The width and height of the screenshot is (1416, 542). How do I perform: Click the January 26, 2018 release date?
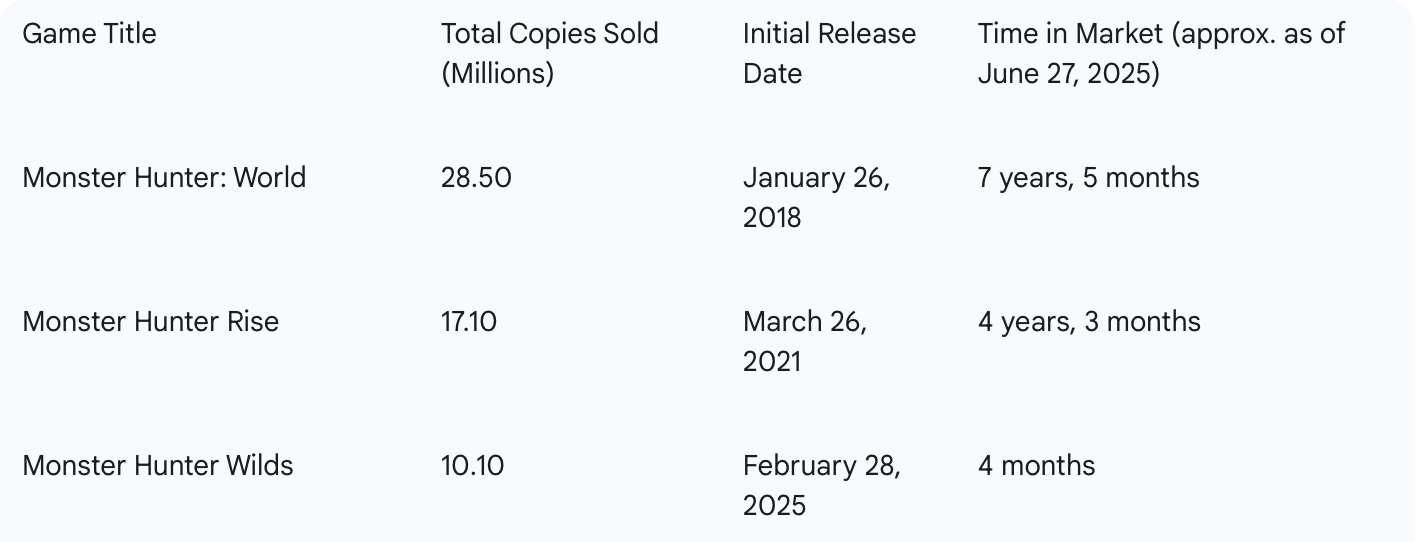pos(816,198)
